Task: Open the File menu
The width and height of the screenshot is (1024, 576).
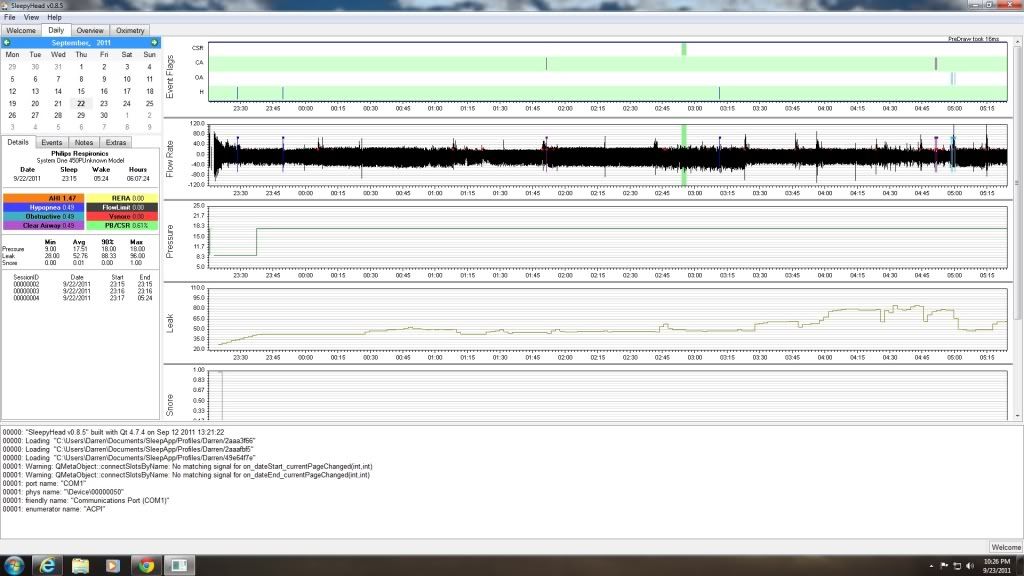Action: [9, 17]
